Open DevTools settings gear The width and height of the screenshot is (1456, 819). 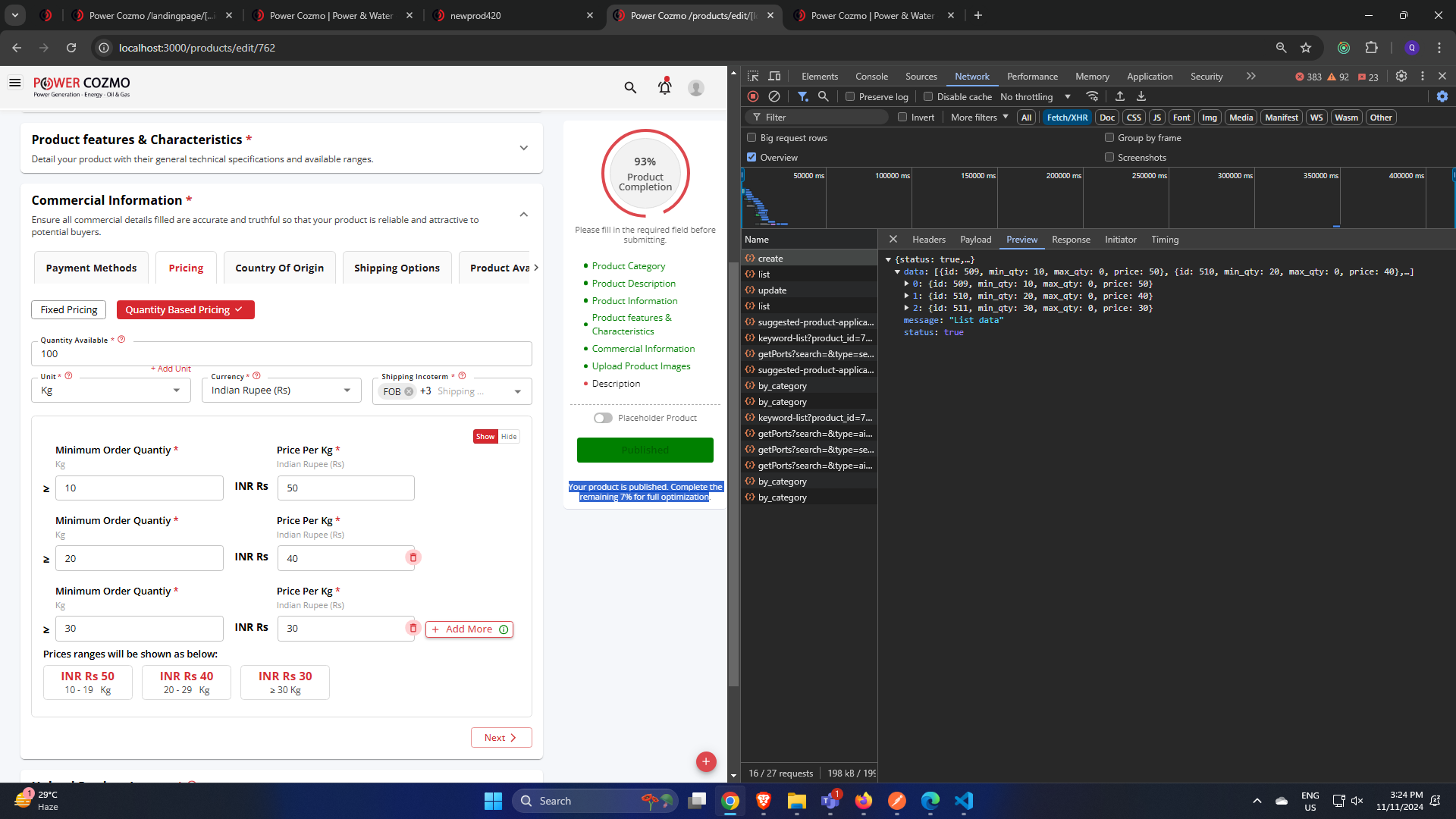tap(1401, 77)
